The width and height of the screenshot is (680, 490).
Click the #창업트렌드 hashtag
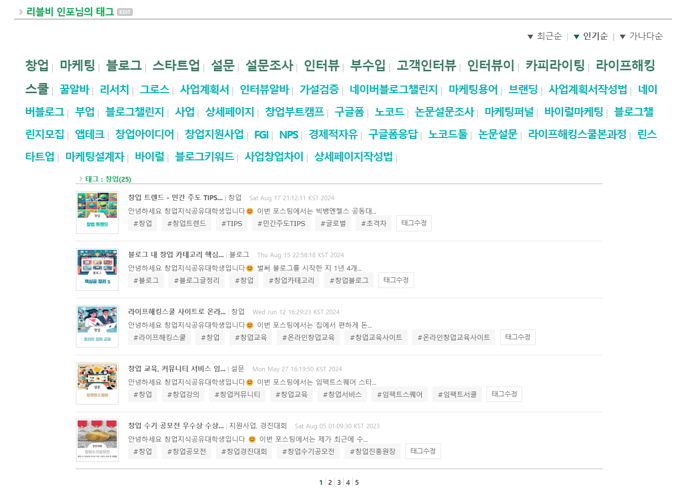coord(187,224)
